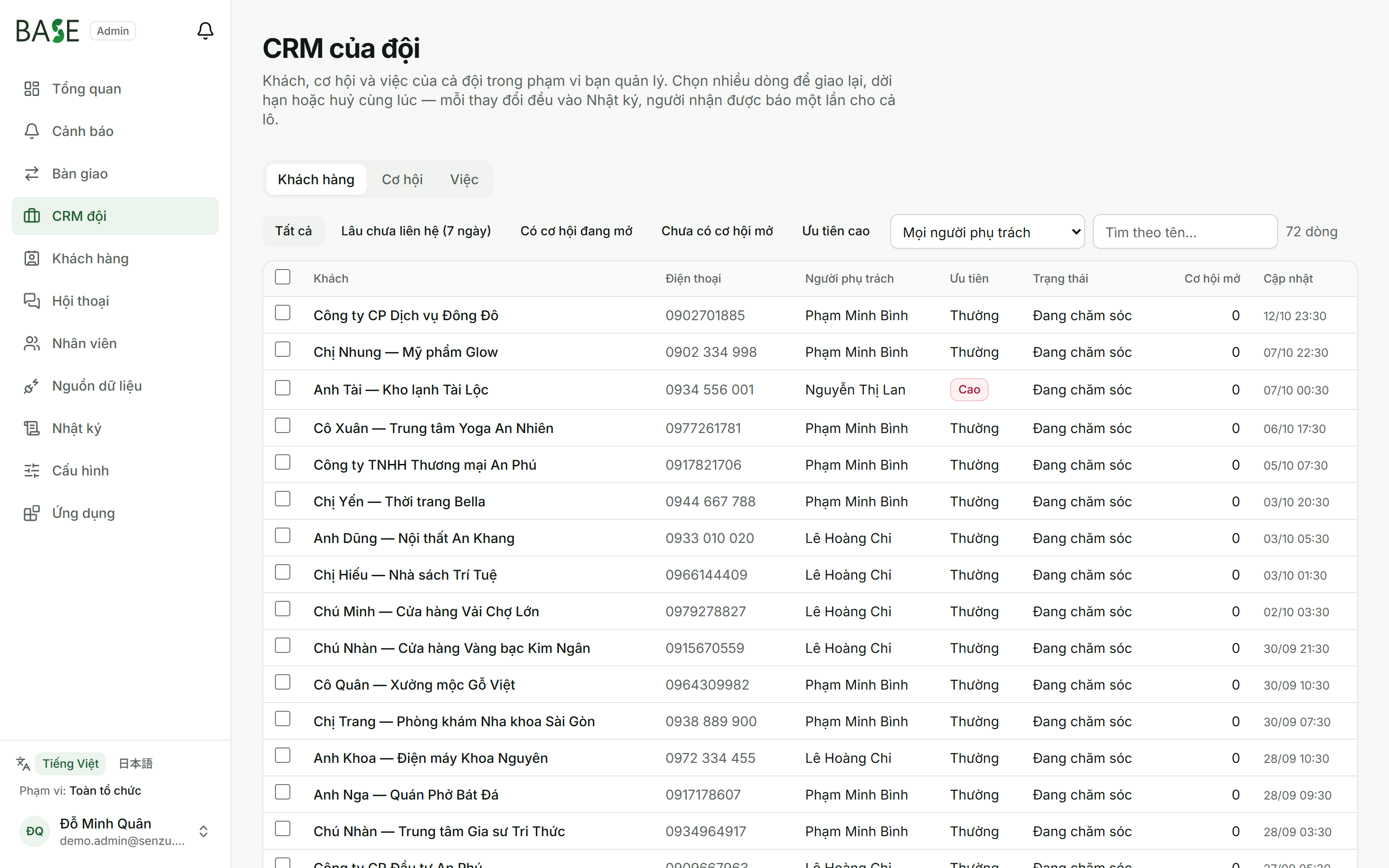Screen dimensions: 1389x868
Task: Click phone number 0938 889 900
Action: tap(710, 721)
